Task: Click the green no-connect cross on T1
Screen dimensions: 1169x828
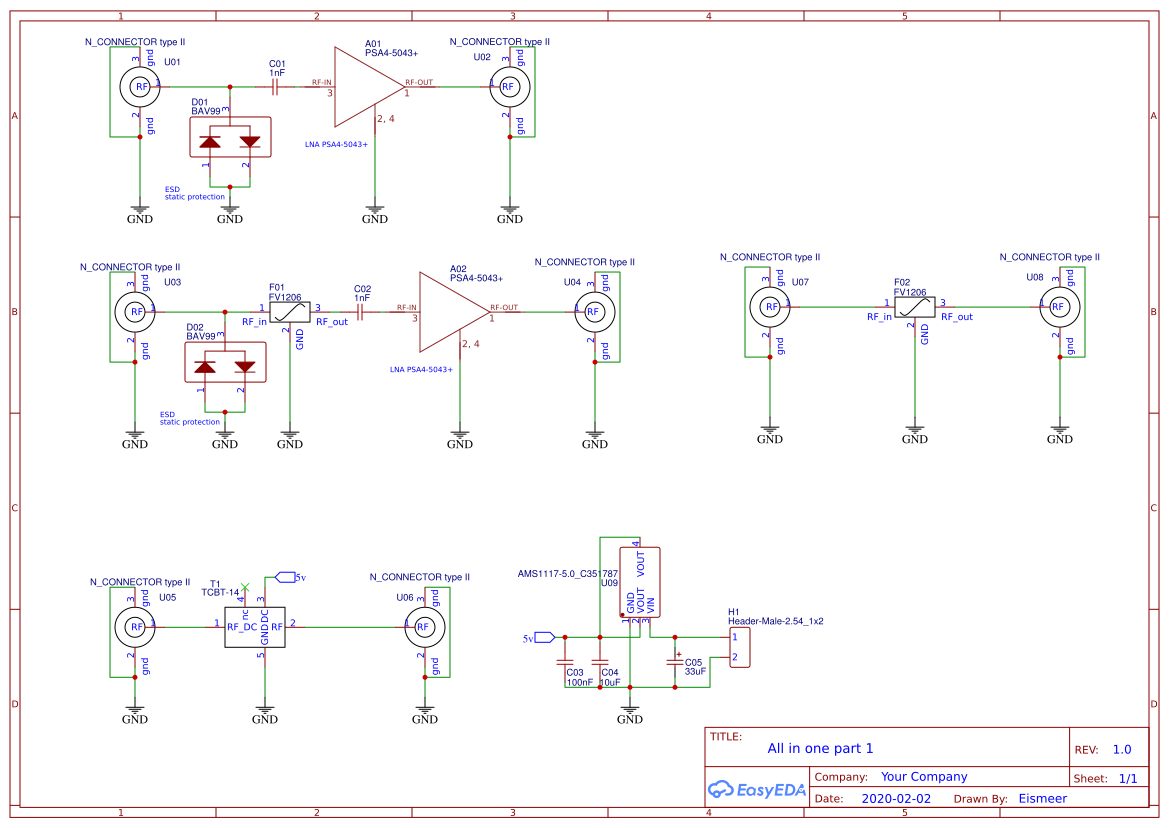Action: 245,586
